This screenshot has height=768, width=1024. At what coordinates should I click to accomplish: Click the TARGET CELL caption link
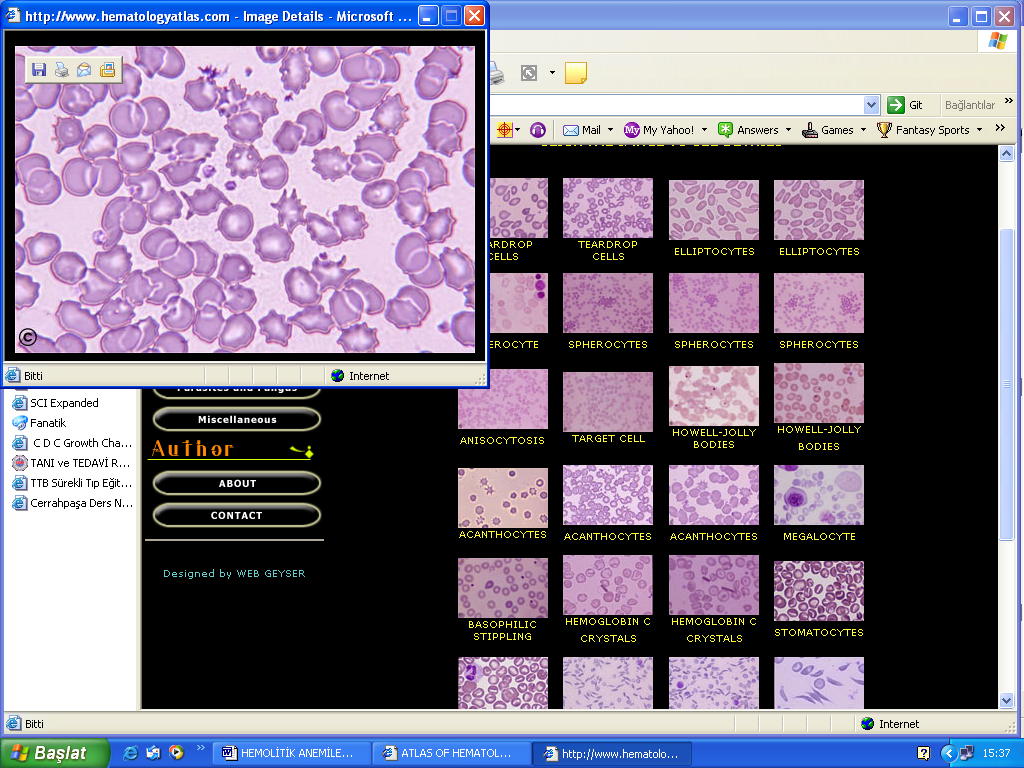click(608, 438)
